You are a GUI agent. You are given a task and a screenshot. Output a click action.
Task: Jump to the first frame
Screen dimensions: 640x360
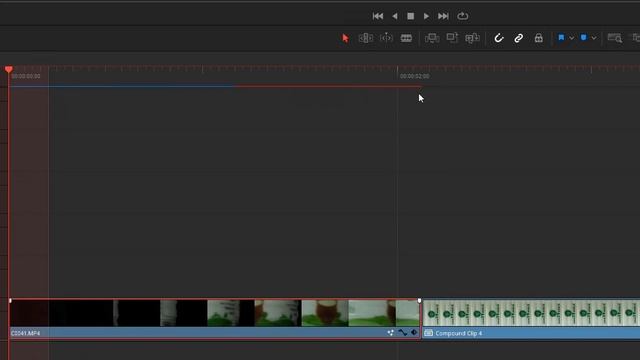pos(378,16)
